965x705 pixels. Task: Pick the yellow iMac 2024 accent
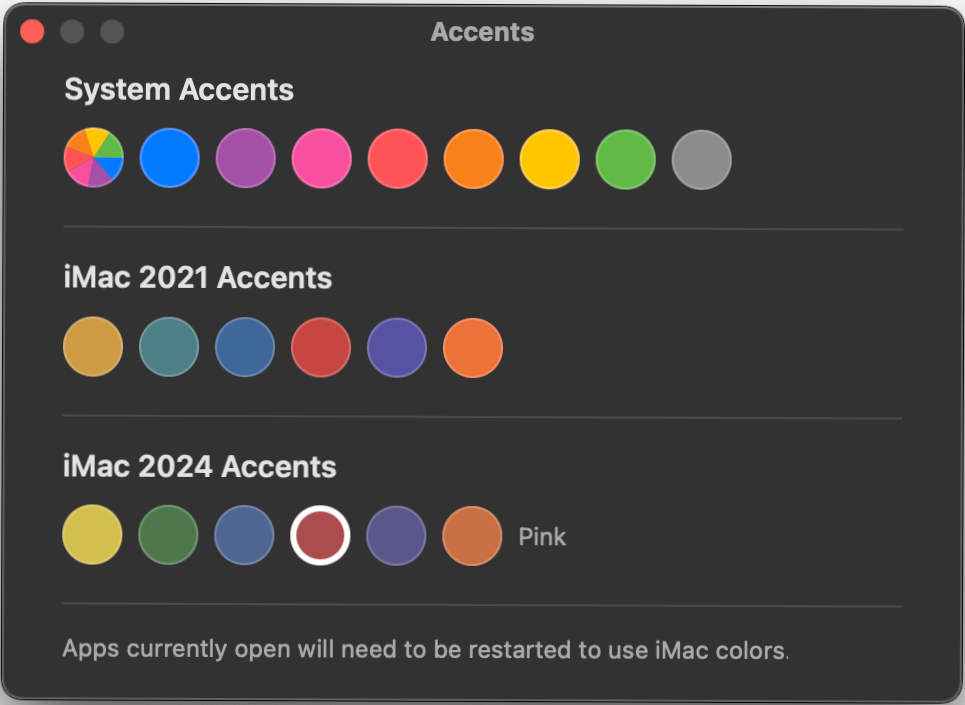[x=93, y=536]
